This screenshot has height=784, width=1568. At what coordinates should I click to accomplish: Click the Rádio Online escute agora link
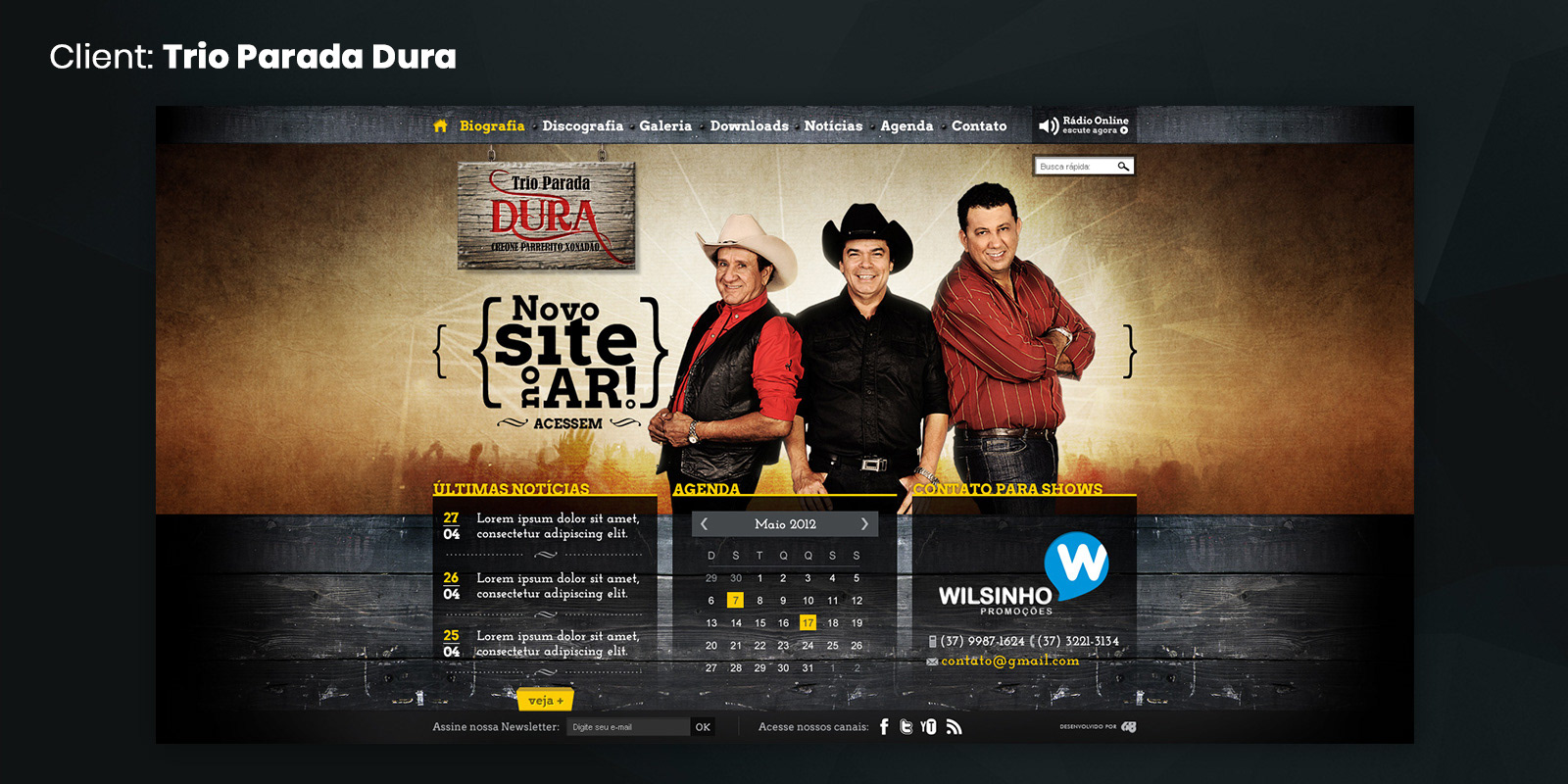point(1096,125)
